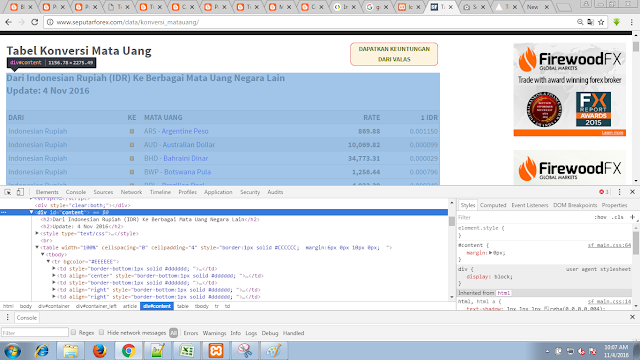This screenshot has width=640, height=360.
Task: Open the Application DevTools tab
Action: [x=218, y=192]
